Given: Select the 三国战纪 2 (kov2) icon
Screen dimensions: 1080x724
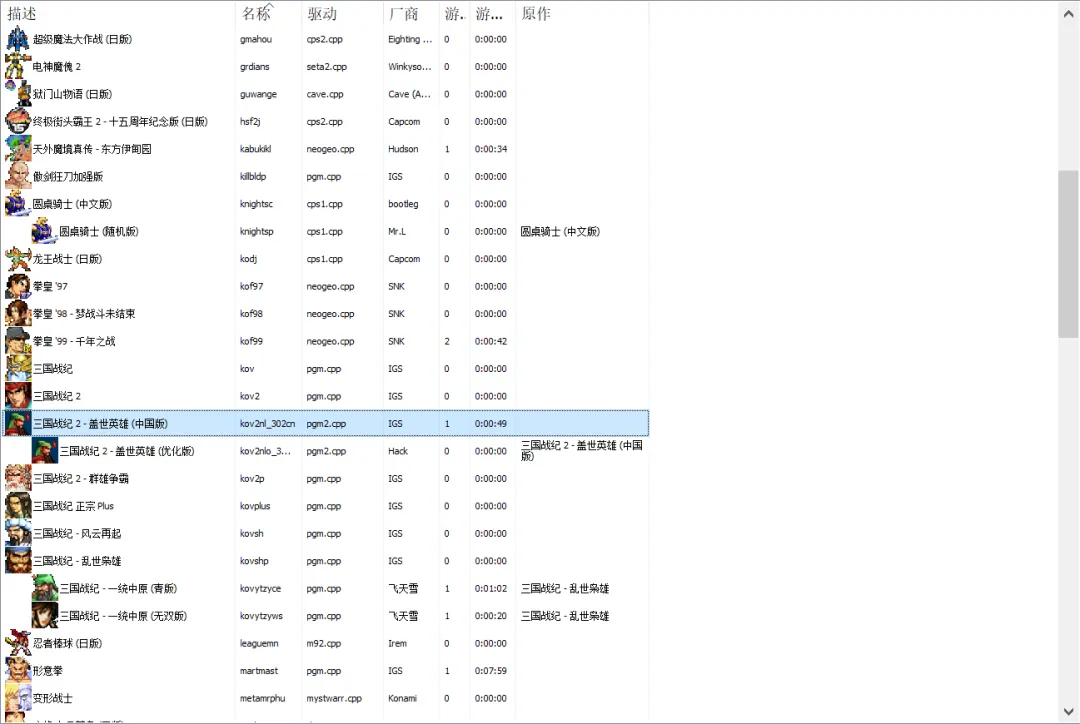Looking at the screenshot, I should 18,396.
